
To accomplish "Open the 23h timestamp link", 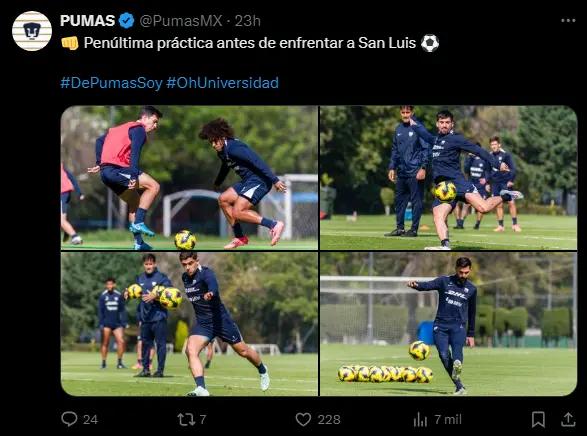I will coord(247,21).
